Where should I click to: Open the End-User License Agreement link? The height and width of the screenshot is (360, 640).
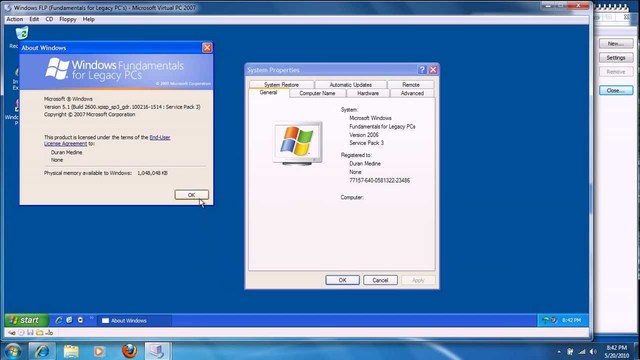coord(107,140)
